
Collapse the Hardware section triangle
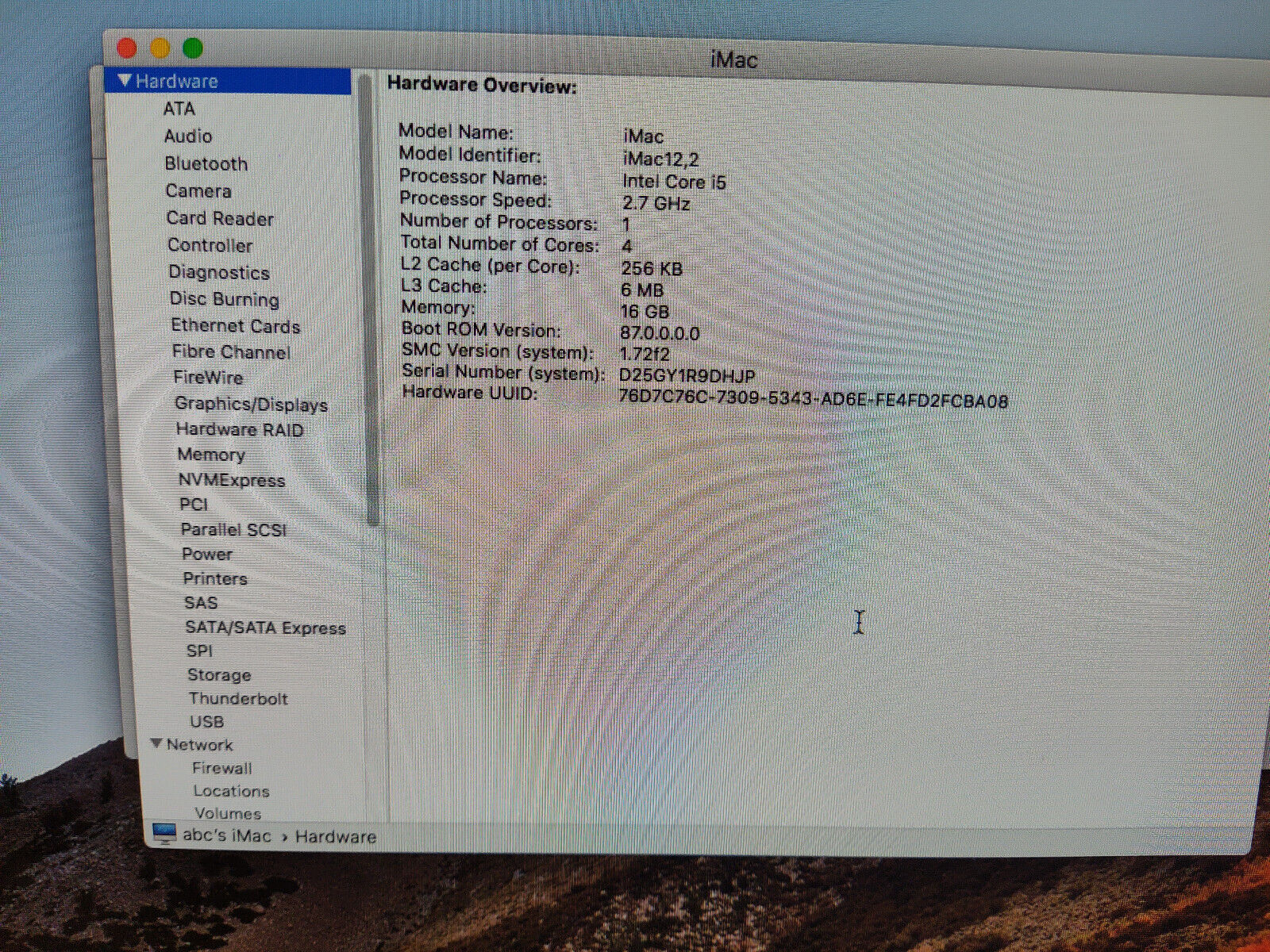click(x=125, y=81)
